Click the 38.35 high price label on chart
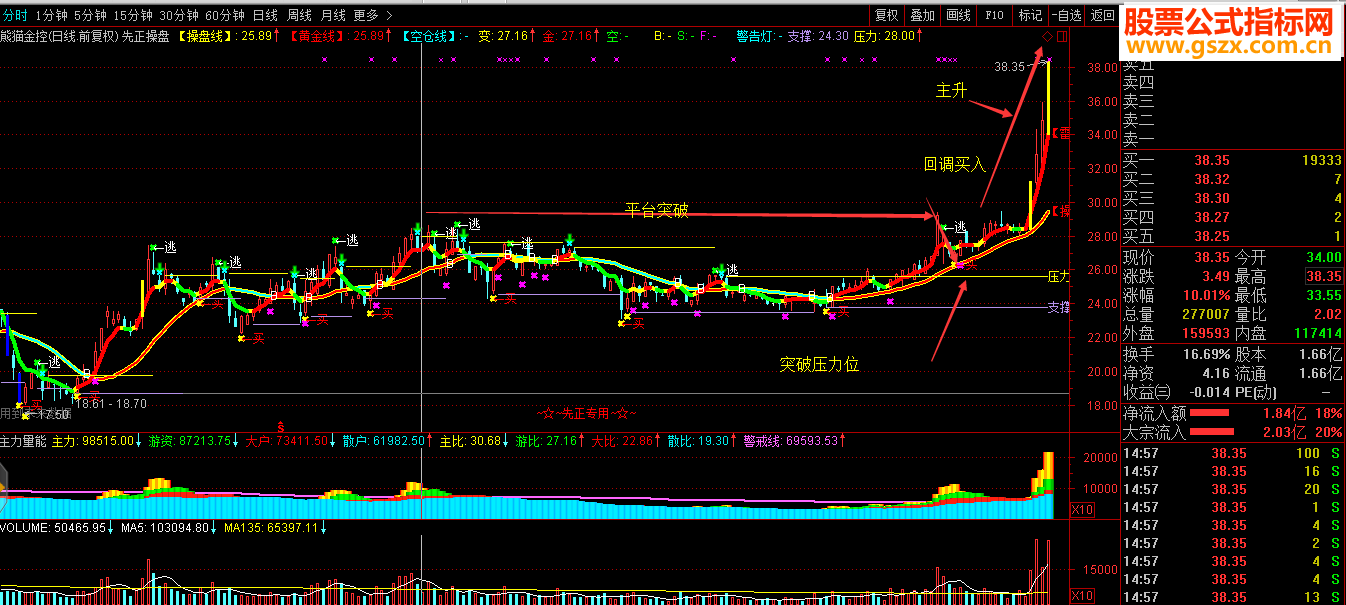 [x=1010, y=67]
